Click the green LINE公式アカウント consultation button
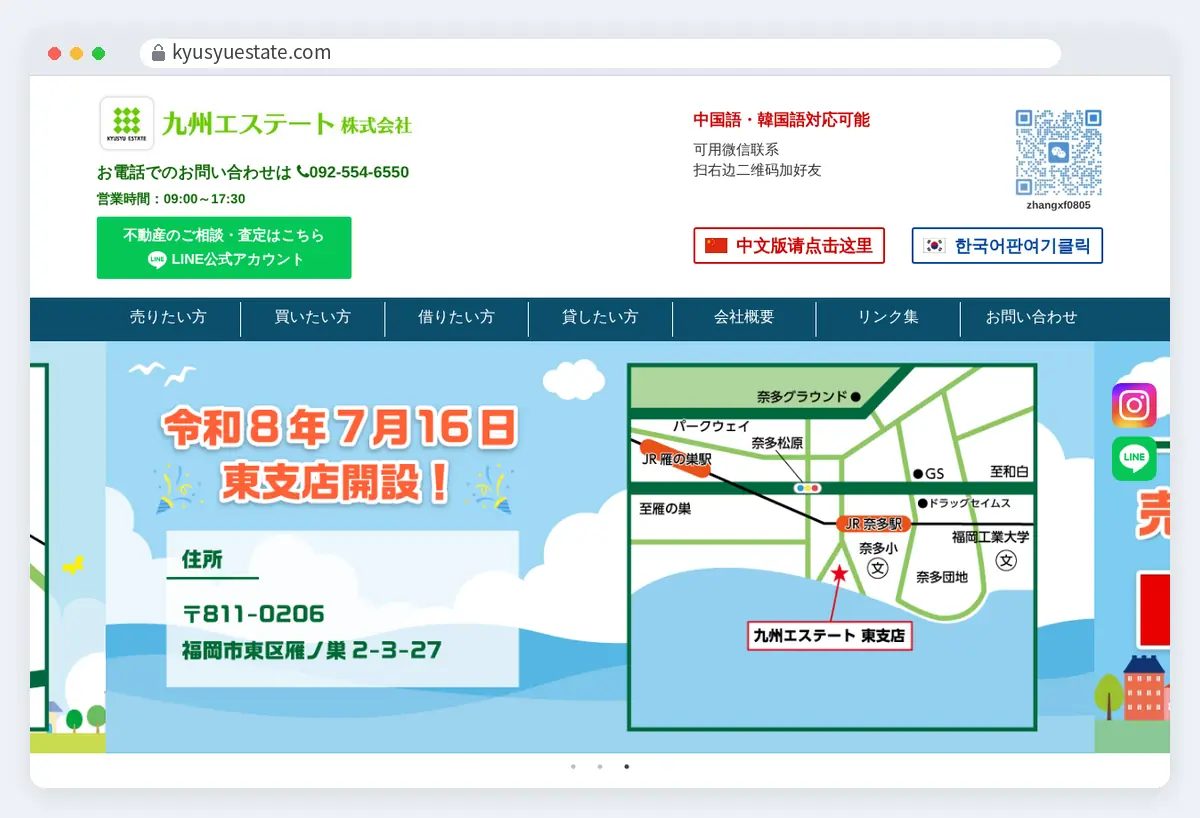1200x818 pixels. 224,248
